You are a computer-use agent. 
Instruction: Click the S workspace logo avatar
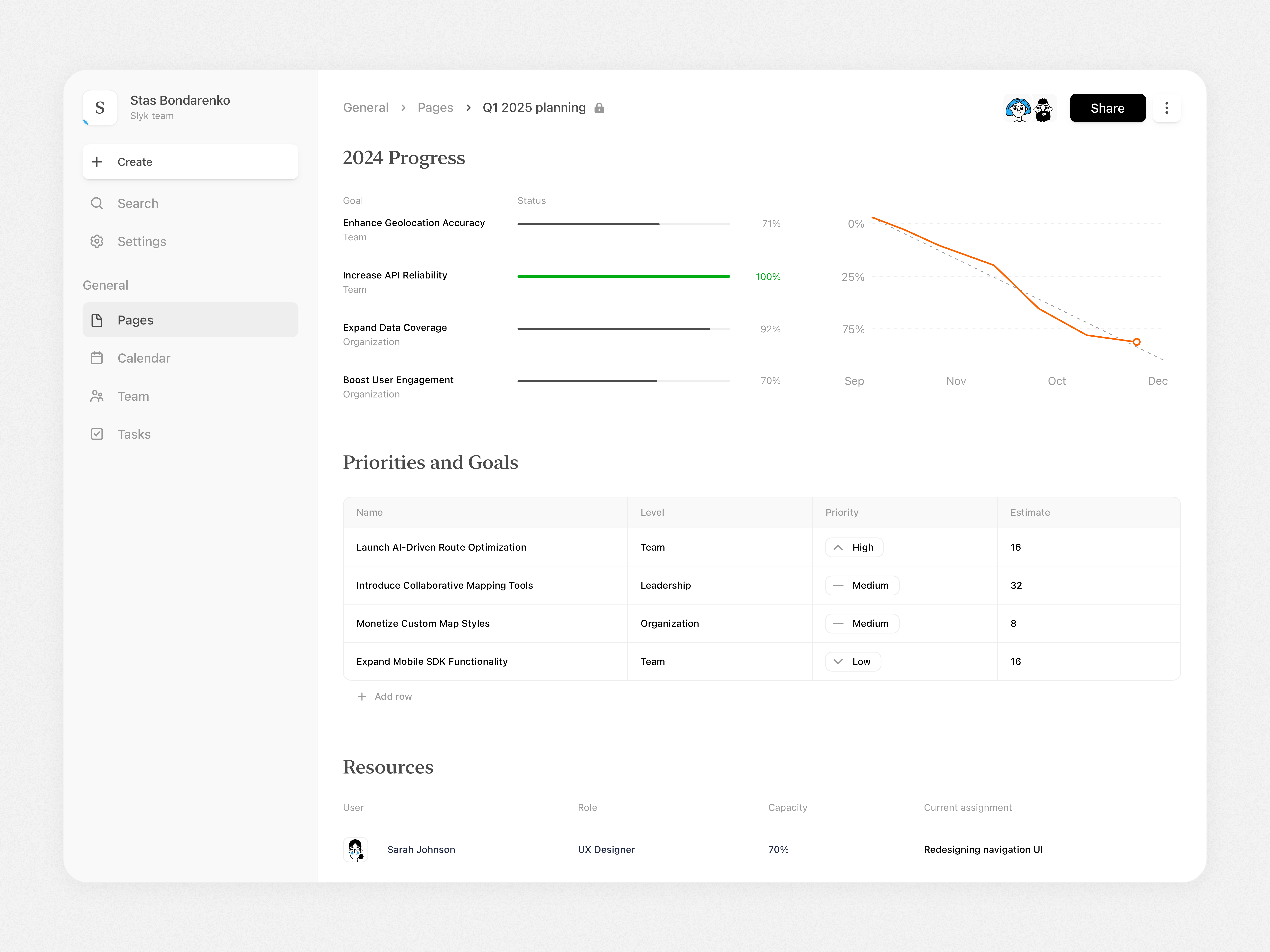coord(100,108)
